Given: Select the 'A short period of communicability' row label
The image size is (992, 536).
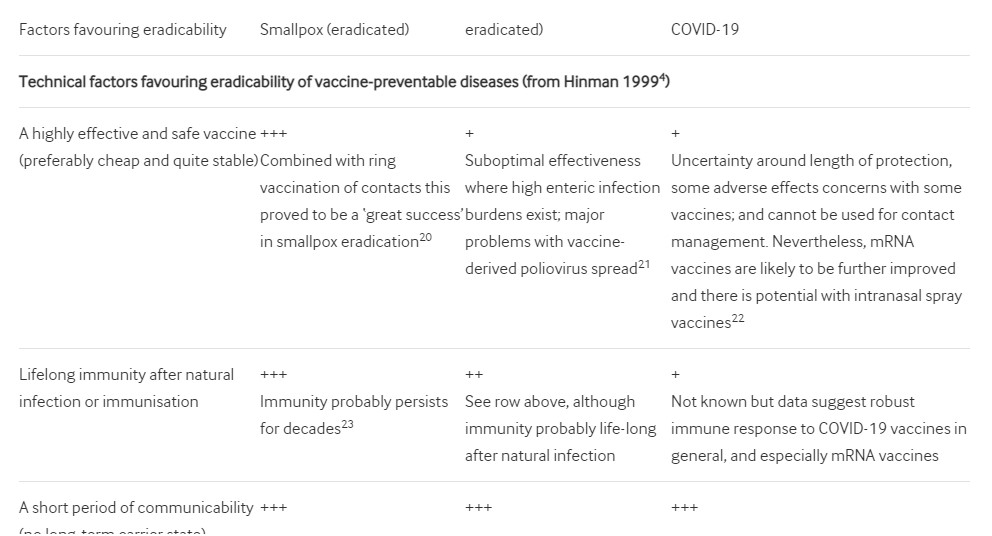Looking at the screenshot, I should coord(136,507).
